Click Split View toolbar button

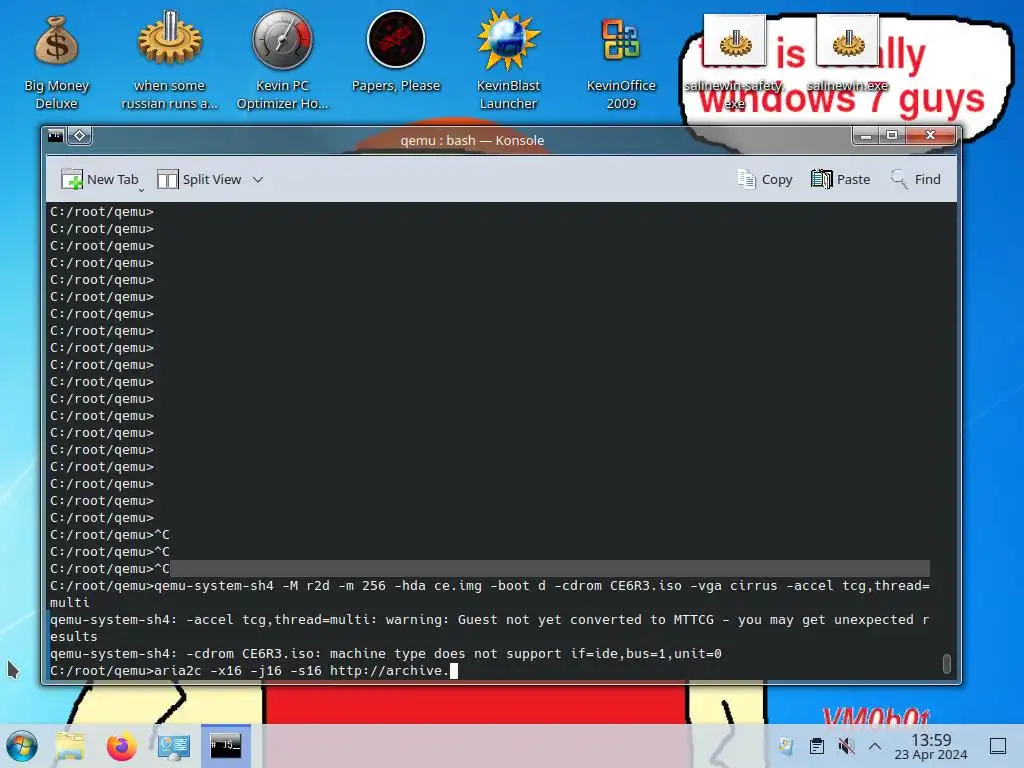pyautogui.click(x=199, y=179)
